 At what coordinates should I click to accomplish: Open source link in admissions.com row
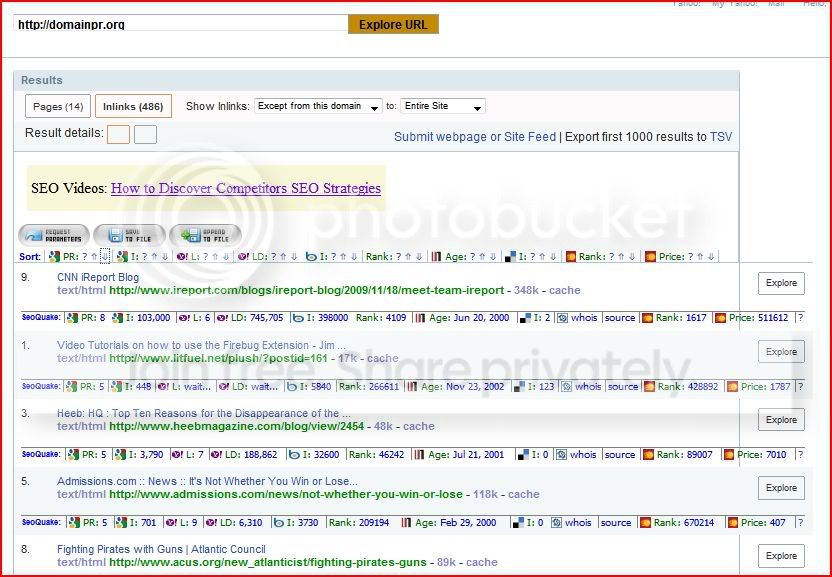(x=616, y=523)
